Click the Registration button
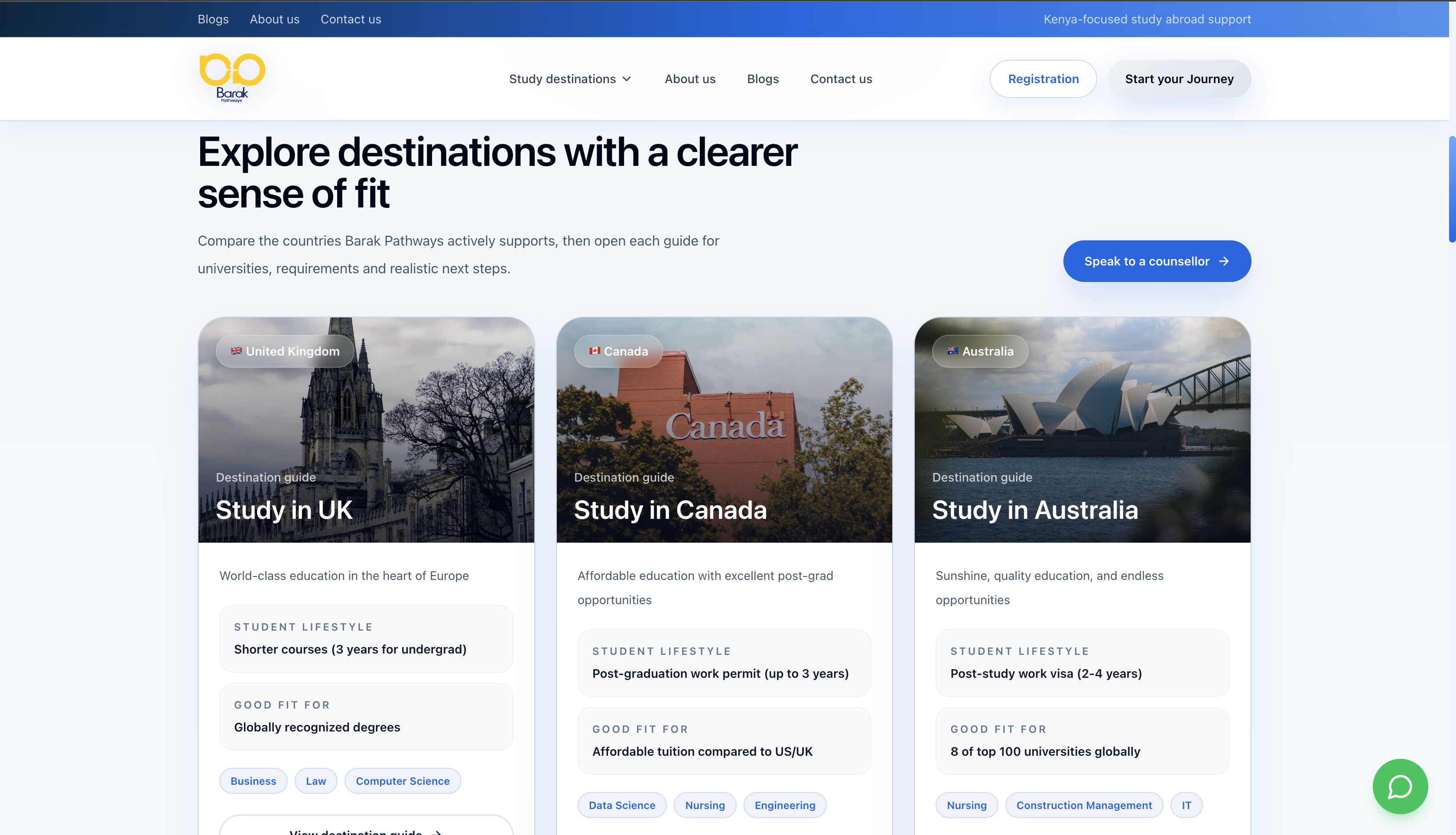1456x835 pixels. click(x=1043, y=78)
